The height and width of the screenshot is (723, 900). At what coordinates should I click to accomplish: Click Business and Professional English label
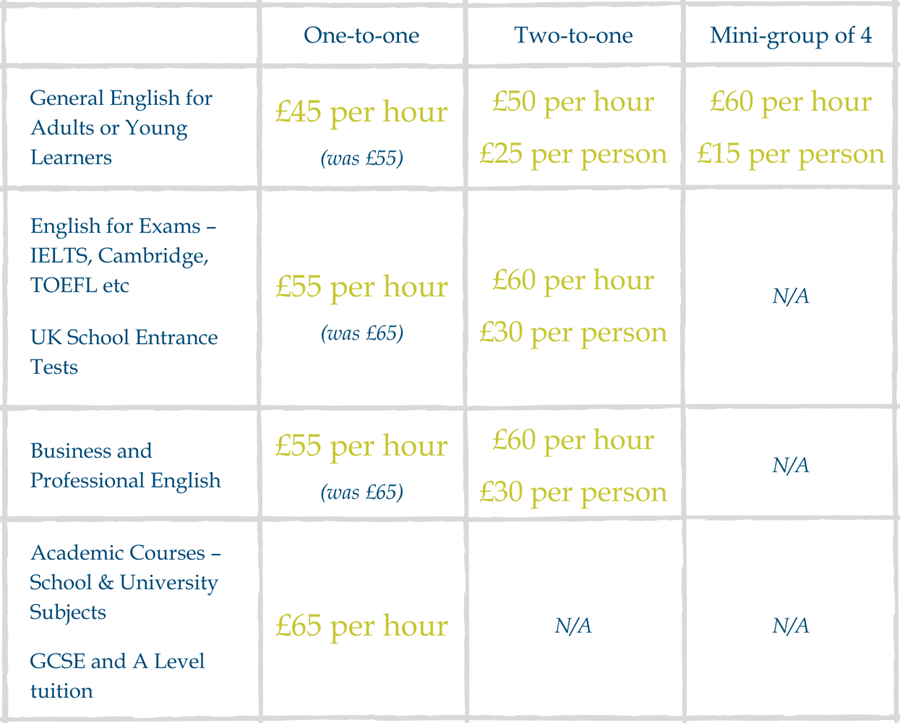click(x=125, y=465)
